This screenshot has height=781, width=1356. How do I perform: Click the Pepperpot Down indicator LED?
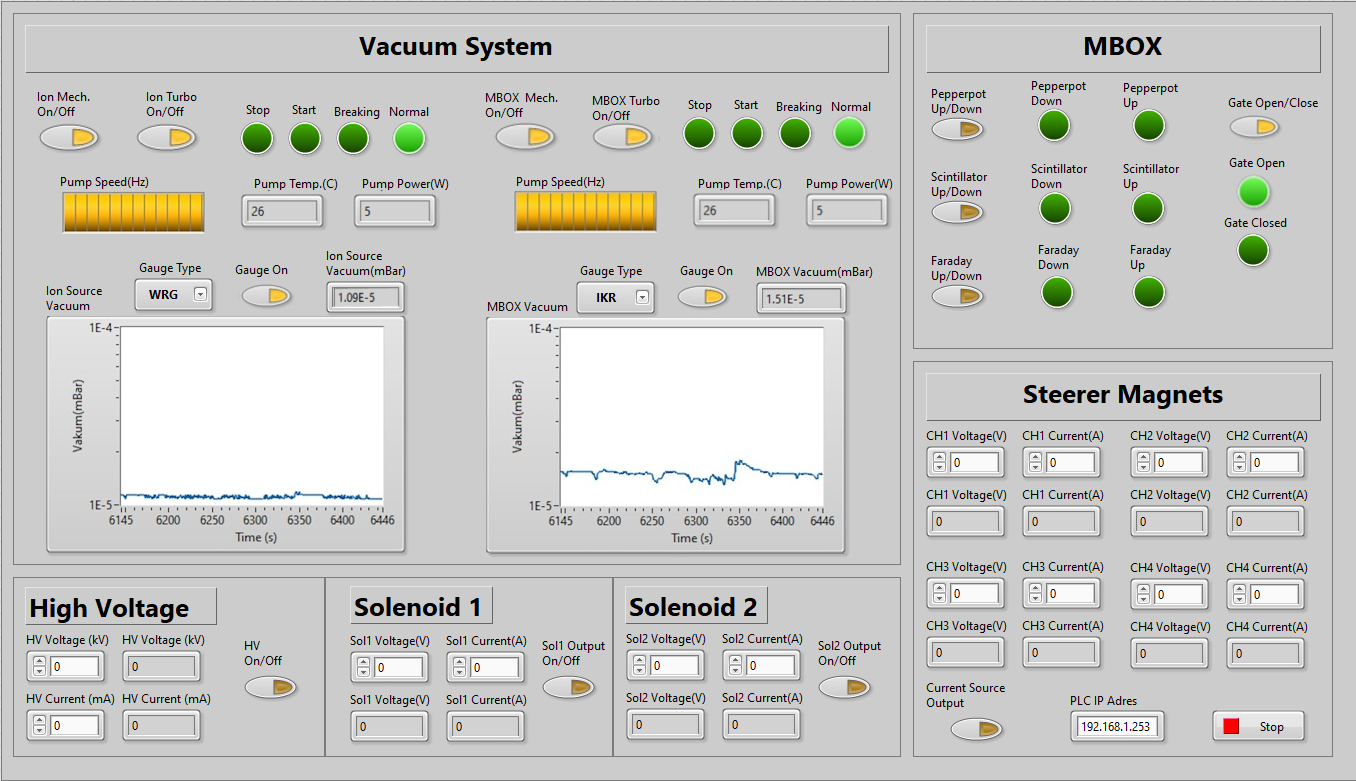1054,126
